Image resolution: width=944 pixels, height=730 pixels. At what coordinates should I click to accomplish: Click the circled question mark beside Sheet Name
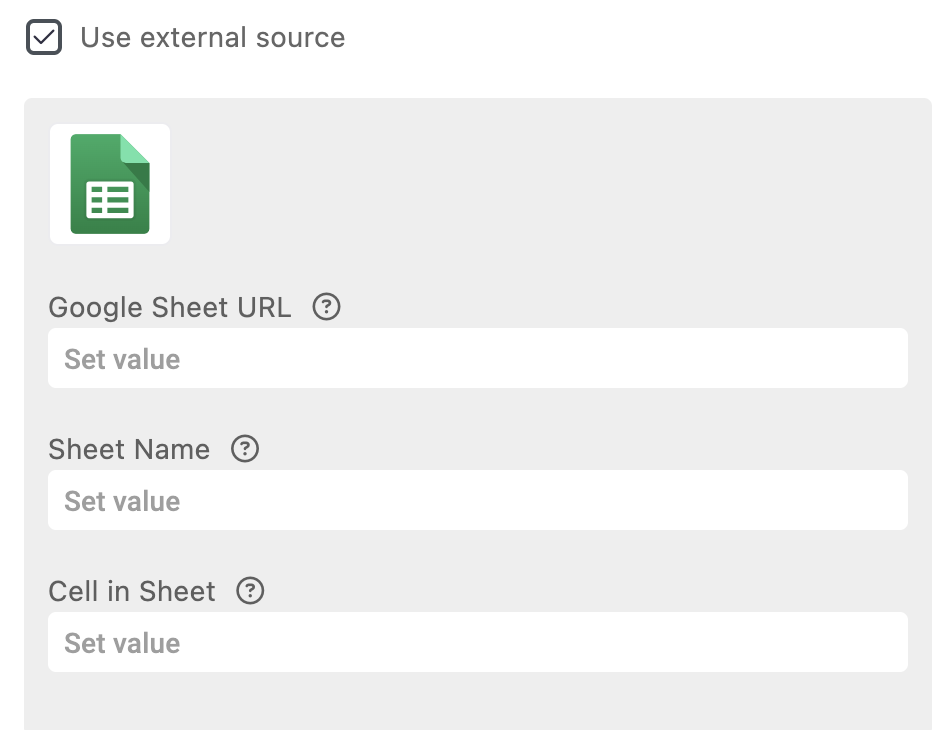point(245,449)
